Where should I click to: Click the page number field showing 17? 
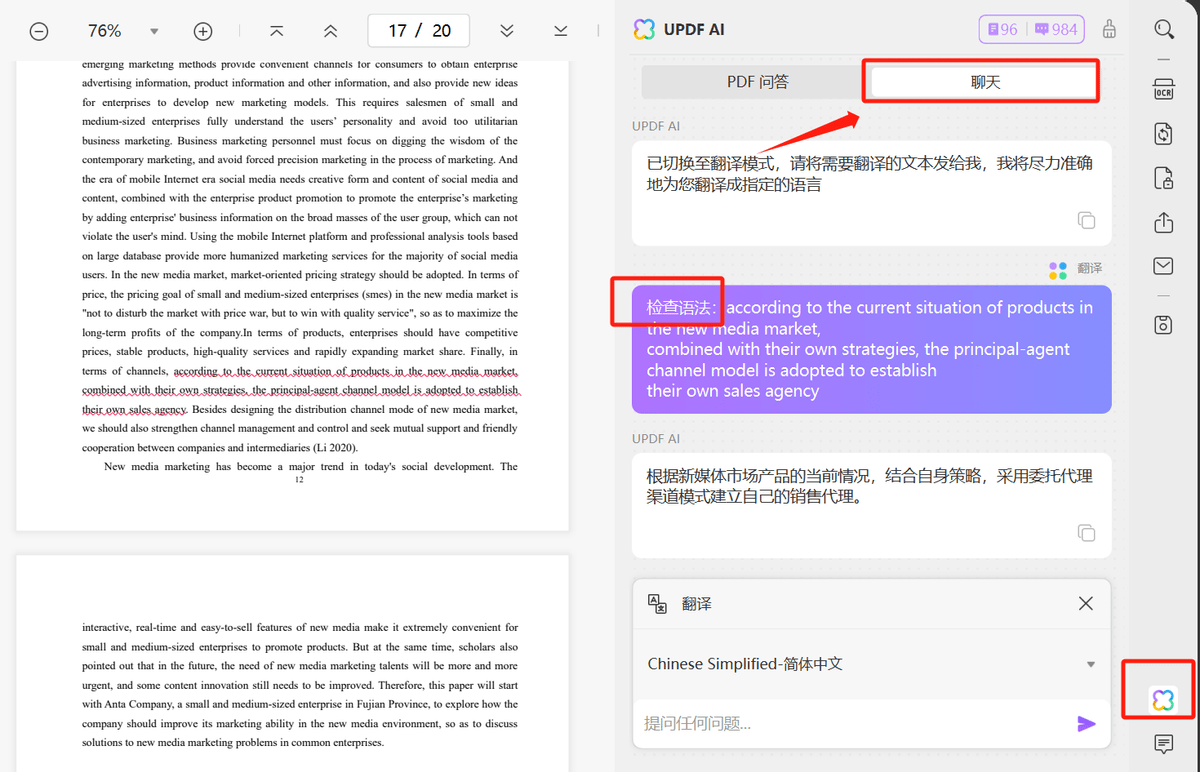(398, 31)
